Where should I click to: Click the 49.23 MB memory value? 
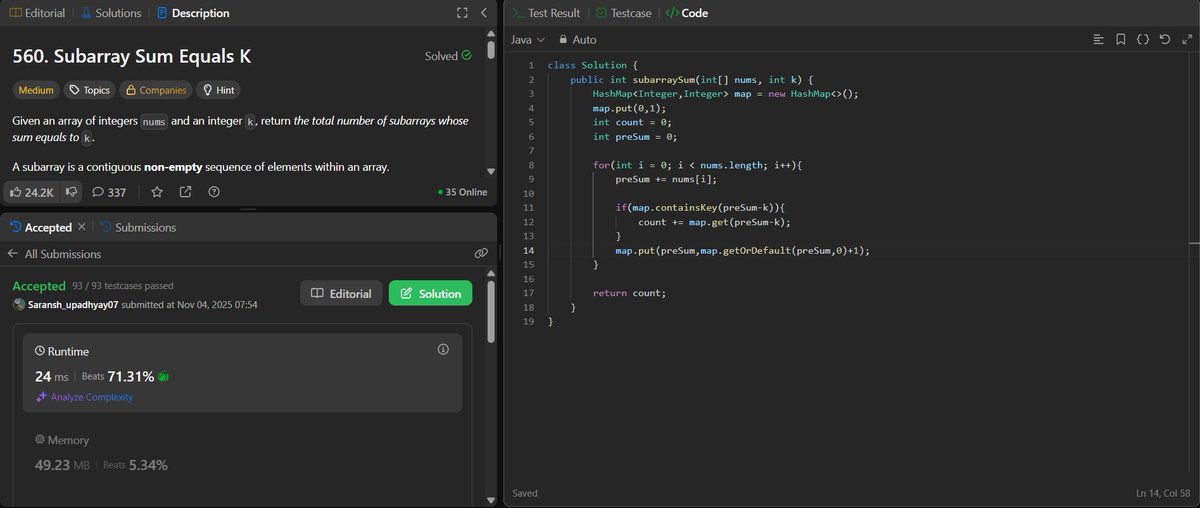(x=62, y=465)
